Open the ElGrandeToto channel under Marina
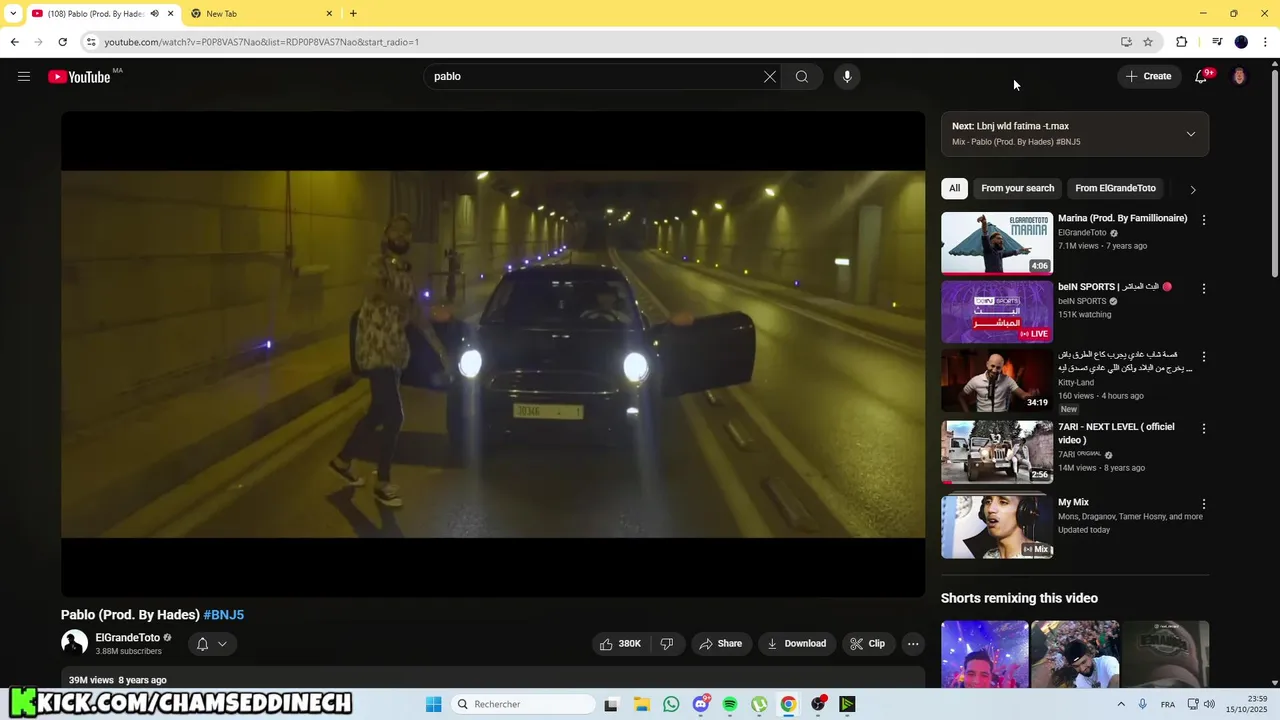The width and height of the screenshot is (1280, 720). (x=1082, y=233)
